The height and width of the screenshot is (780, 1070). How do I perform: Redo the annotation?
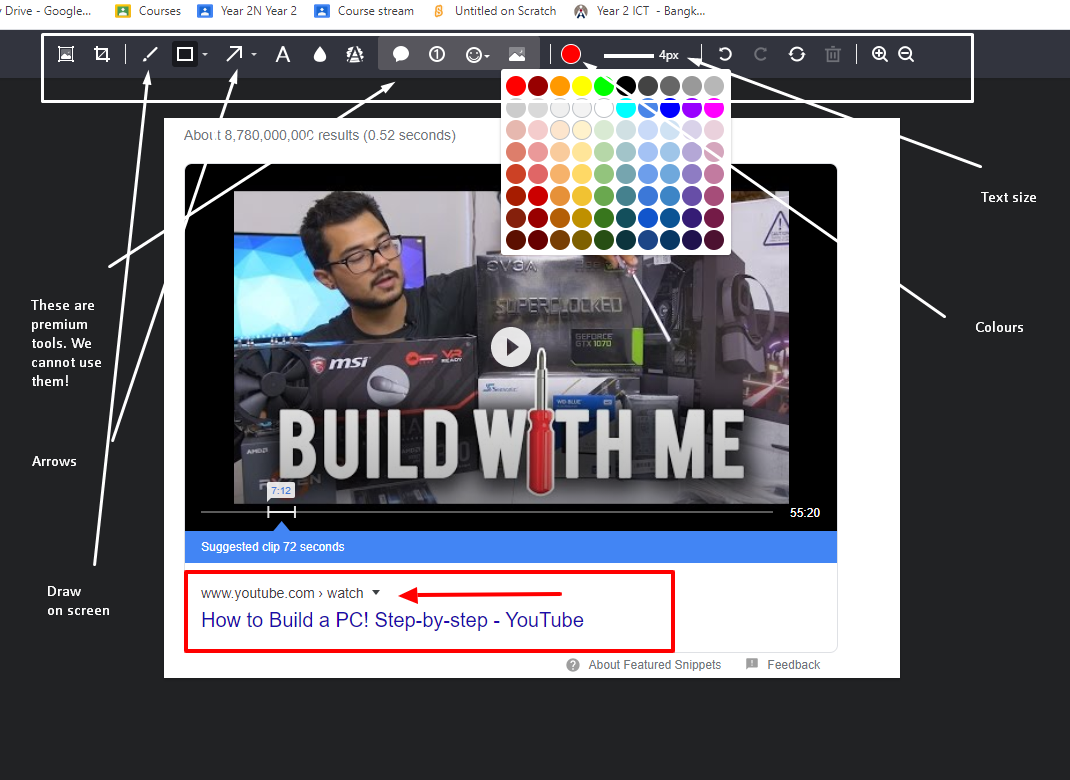pyautogui.click(x=760, y=54)
